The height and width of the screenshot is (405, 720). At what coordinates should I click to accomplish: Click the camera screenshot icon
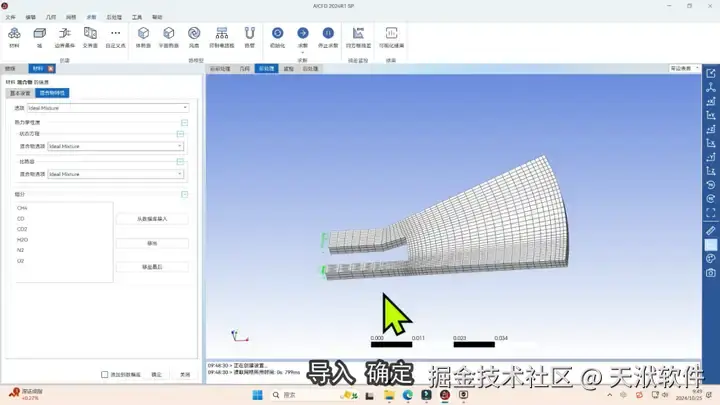coord(711,273)
